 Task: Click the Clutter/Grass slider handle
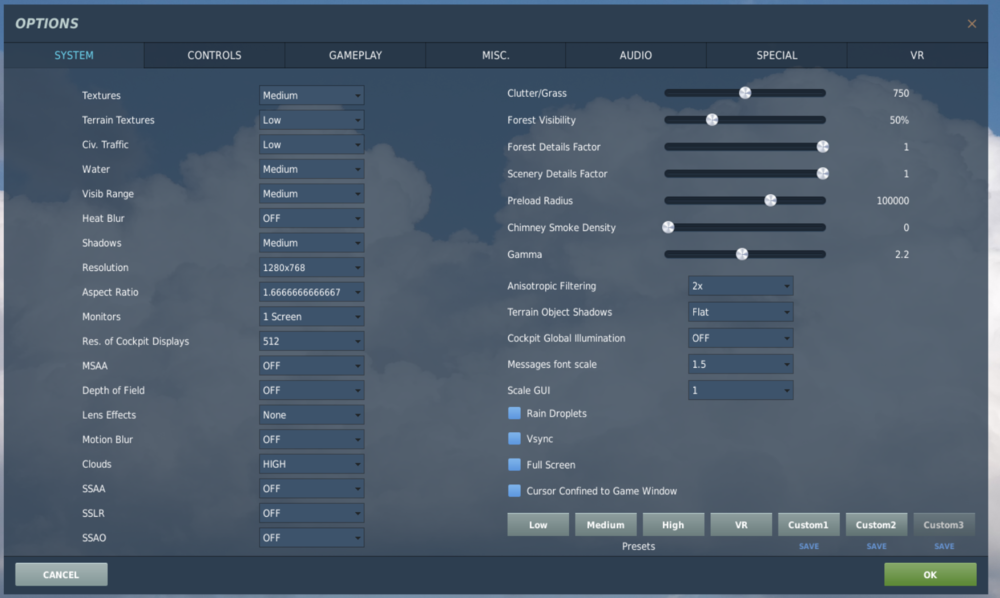point(745,93)
